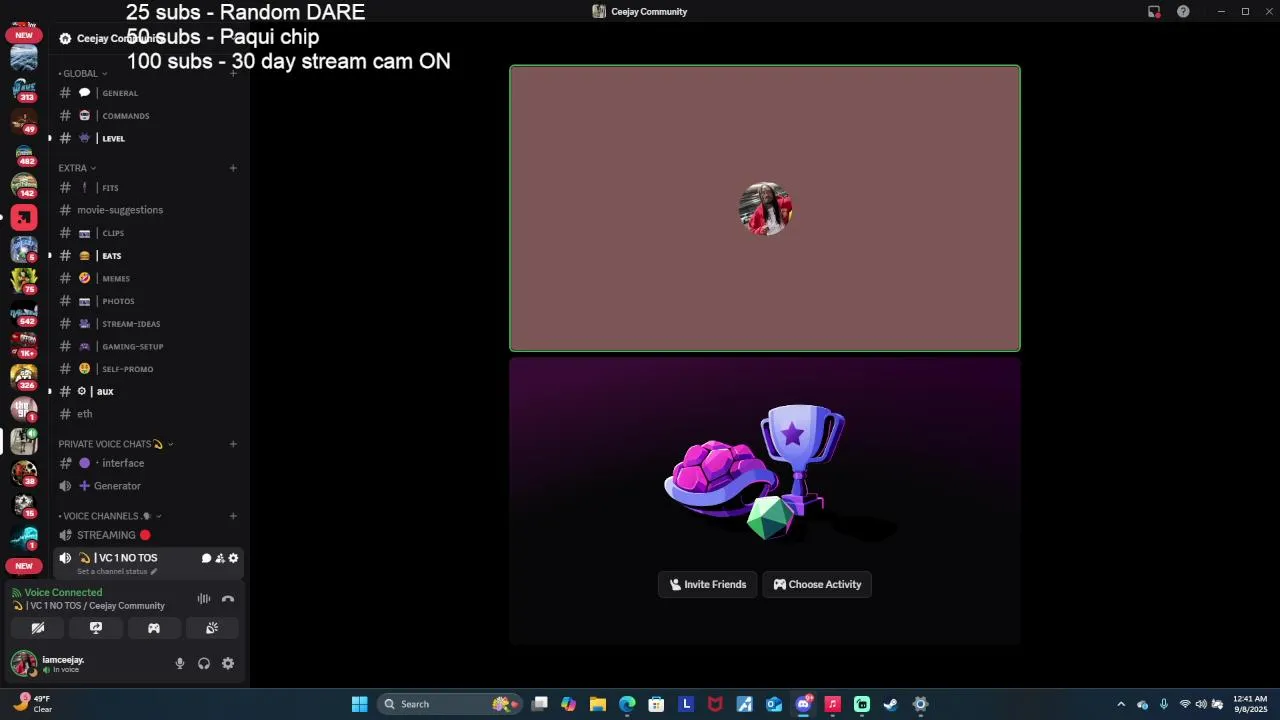This screenshot has height=720, width=1280.
Task: Show hidden system tray icons
Action: tap(1121, 704)
